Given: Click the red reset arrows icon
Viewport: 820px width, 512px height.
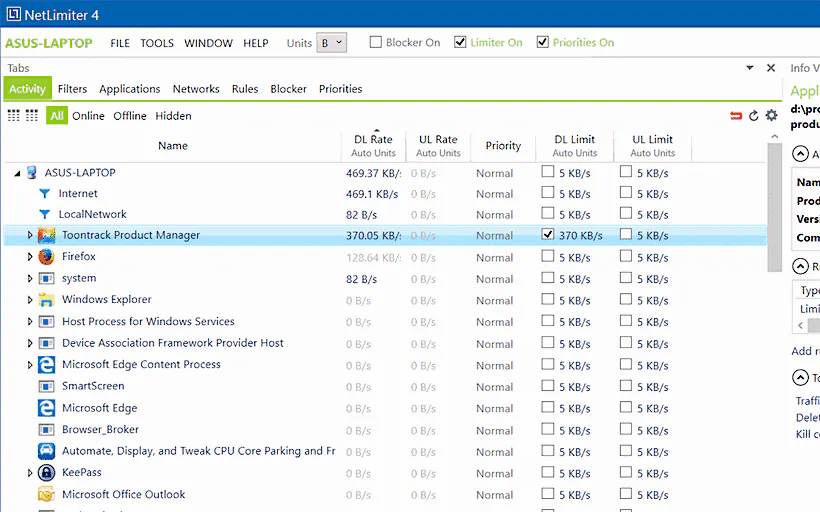Looking at the screenshot, I should (x=736, y=116).
